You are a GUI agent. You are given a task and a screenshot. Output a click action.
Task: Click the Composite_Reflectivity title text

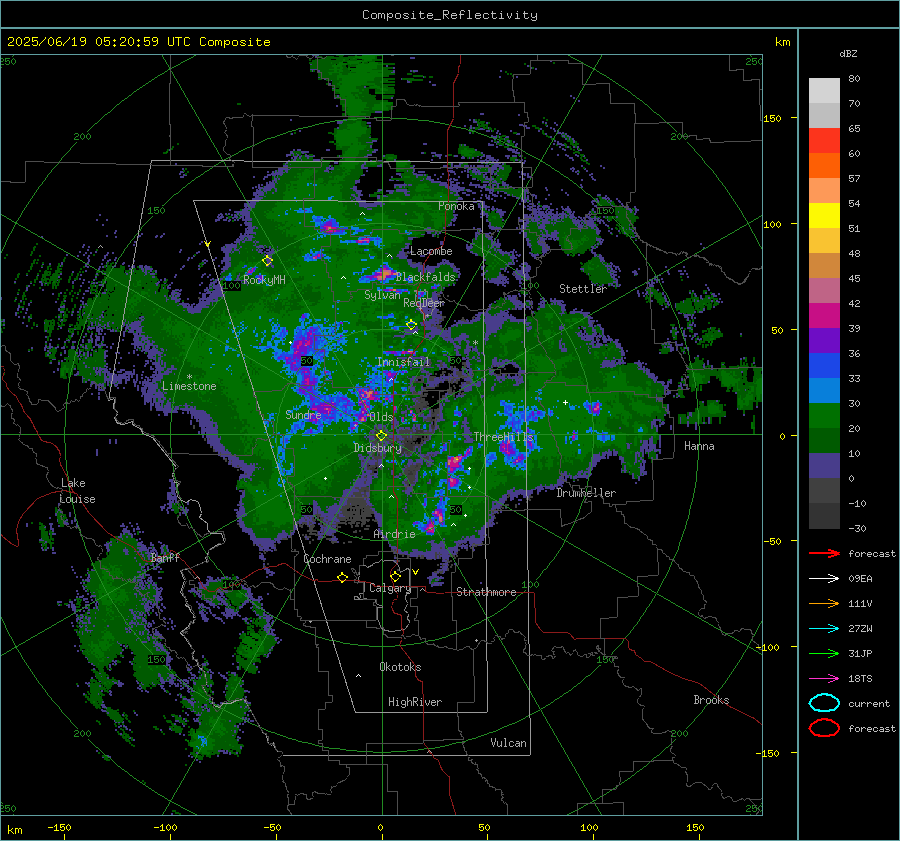coord(449,15)
